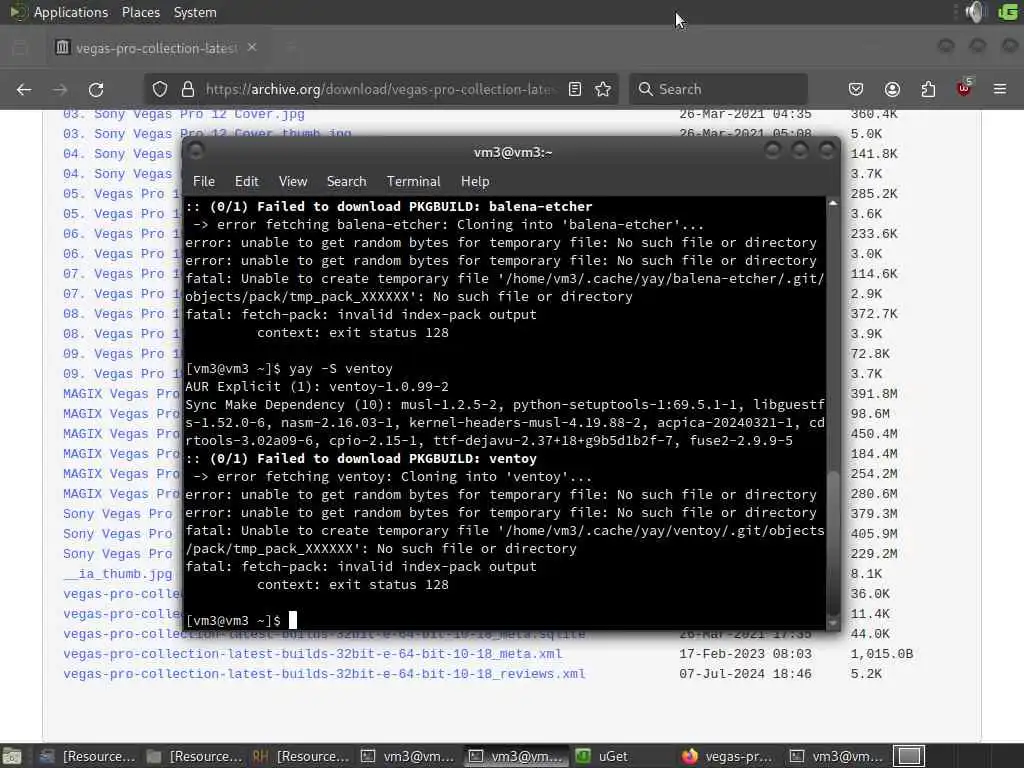Go back in Firefox history
1024x768 pixels.
click(x=24, y=89)
